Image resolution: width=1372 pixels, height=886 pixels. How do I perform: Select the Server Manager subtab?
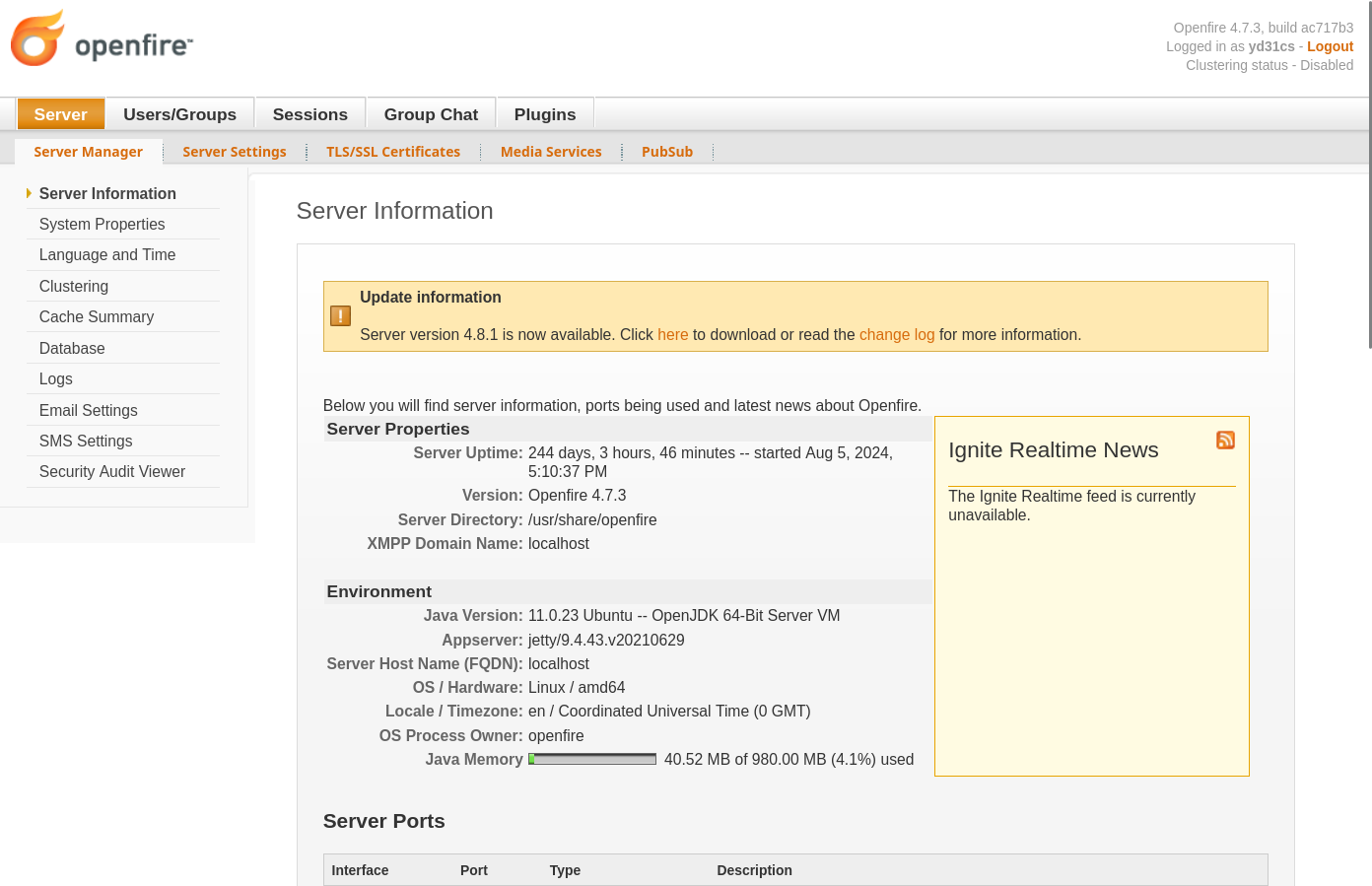point(89,152)
